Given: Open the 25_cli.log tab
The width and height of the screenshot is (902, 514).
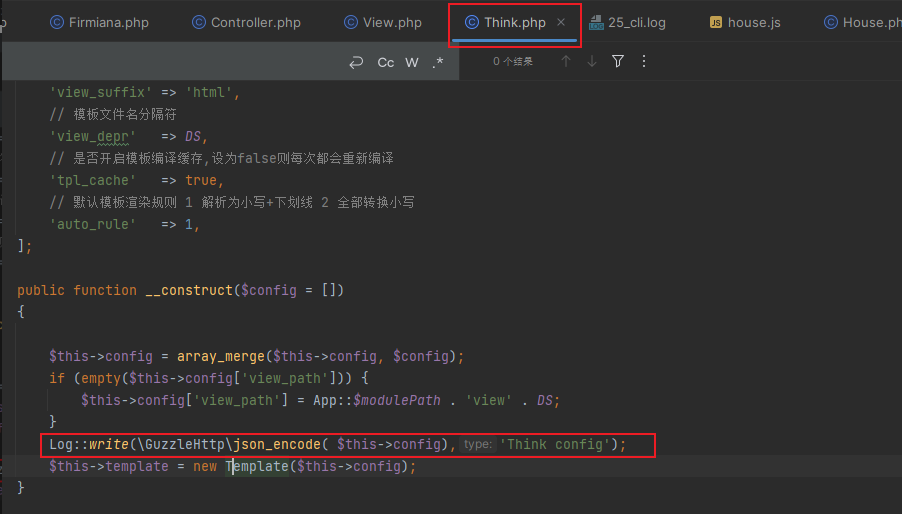Looking at the screenshot, I should tap(628, 22).
